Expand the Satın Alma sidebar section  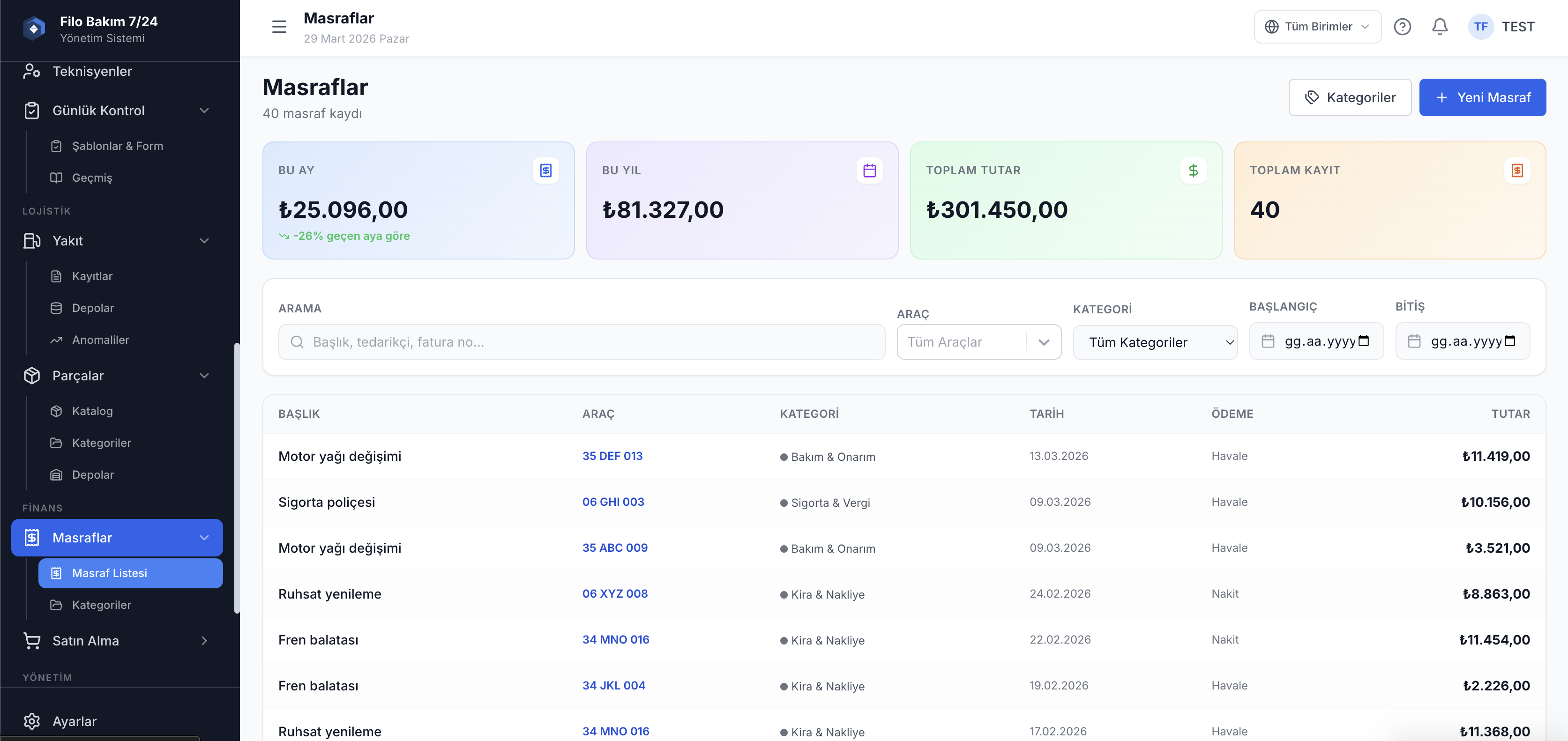(204, 641)
